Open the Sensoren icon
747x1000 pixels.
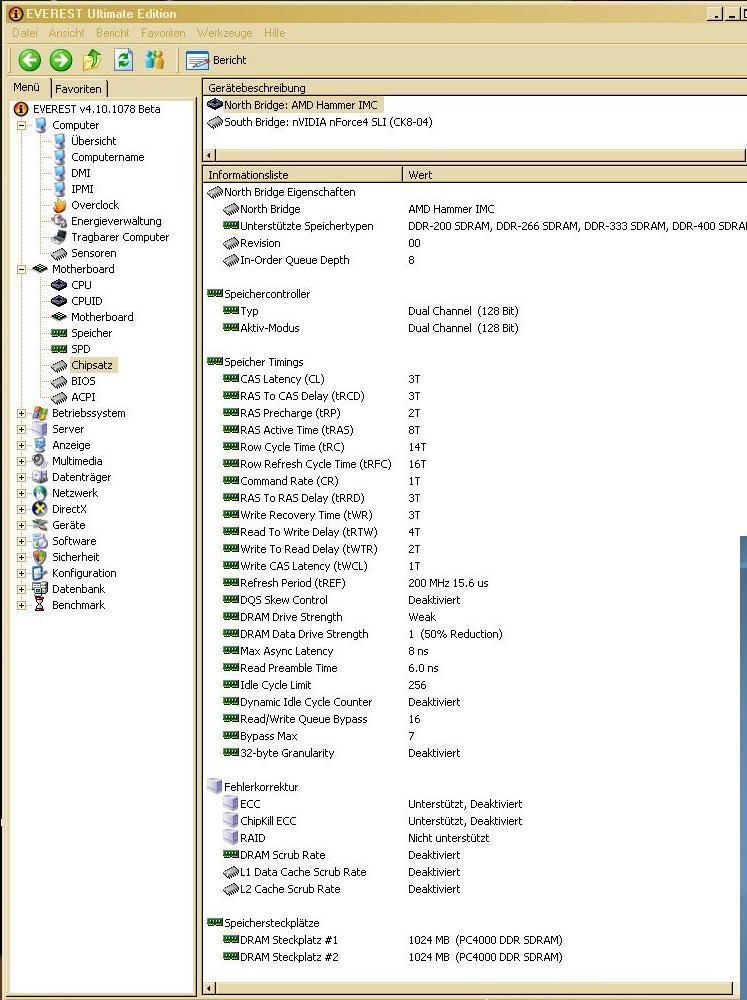59,253
